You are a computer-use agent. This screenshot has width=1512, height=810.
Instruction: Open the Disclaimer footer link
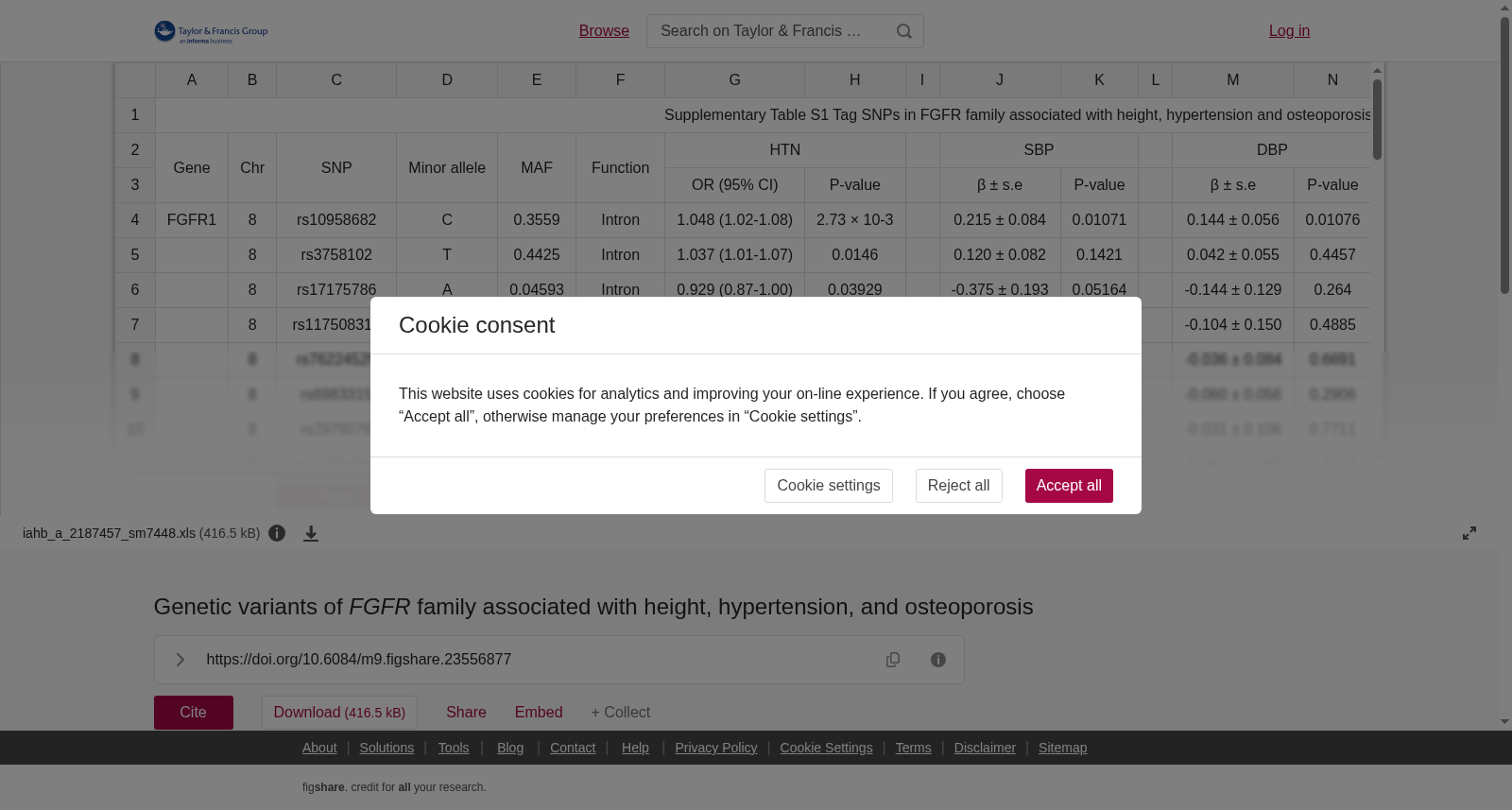tap(985, 748)
